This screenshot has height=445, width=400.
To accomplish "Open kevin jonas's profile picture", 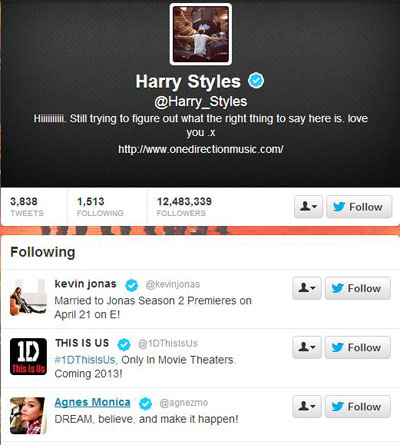I will 28,297.
